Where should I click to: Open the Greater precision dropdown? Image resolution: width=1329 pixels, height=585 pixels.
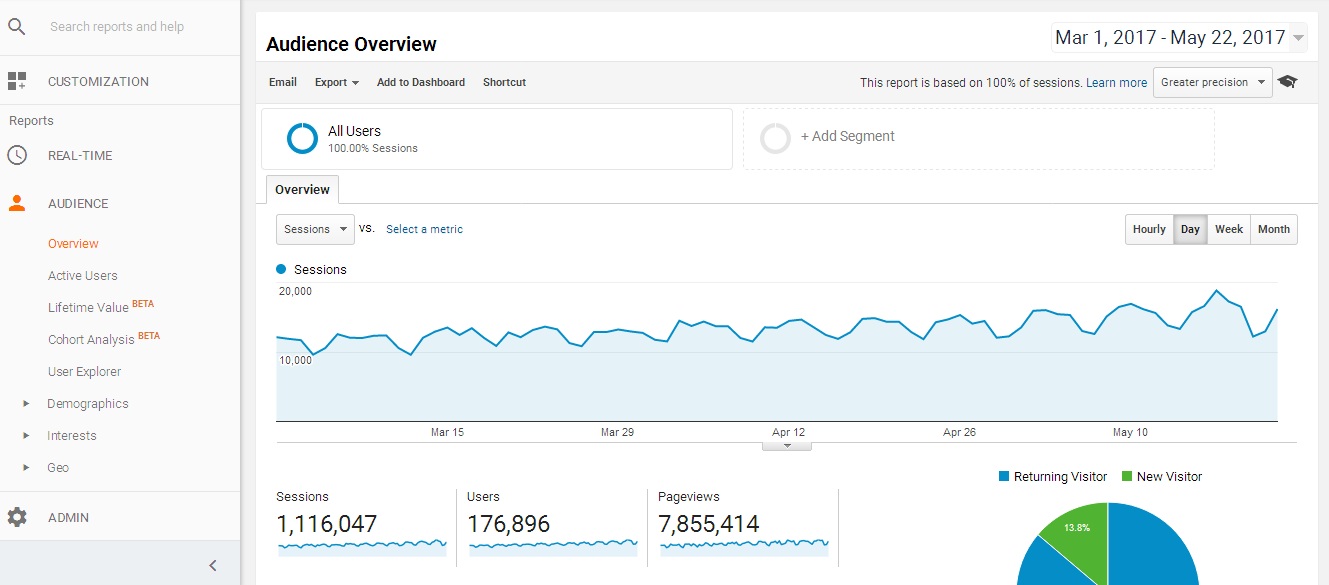1212,82
